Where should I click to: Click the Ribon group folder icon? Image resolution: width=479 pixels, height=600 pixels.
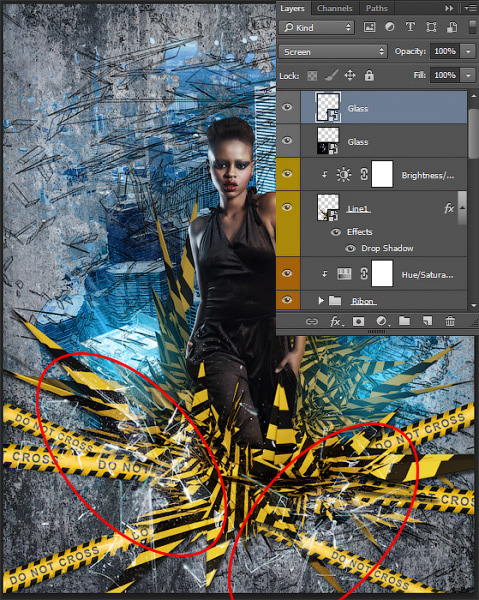click(x=335, y=300)
